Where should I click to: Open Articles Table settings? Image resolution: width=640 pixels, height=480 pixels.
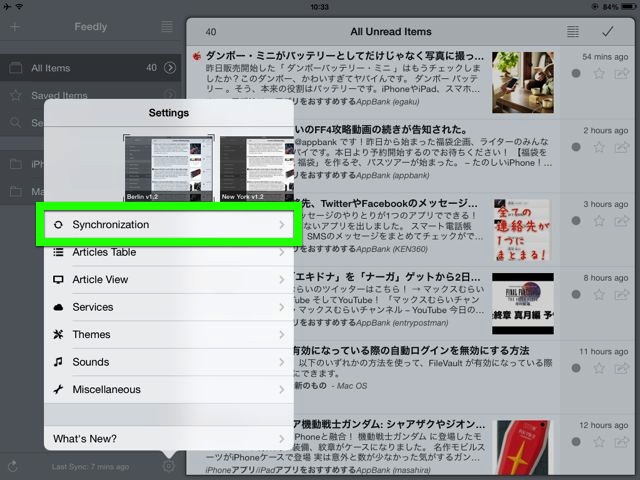coord(169,252)
